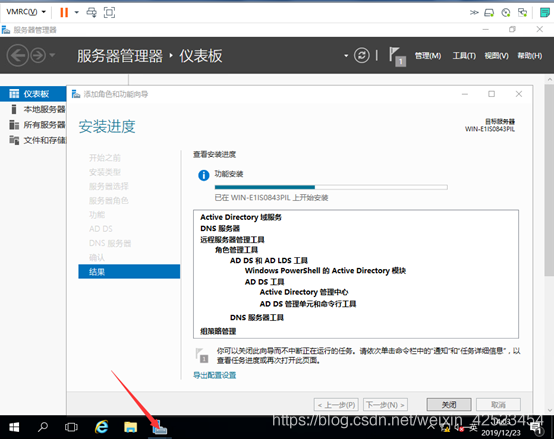
Task: Click Server Manager taskbar icon
Action: coord(160,427)
